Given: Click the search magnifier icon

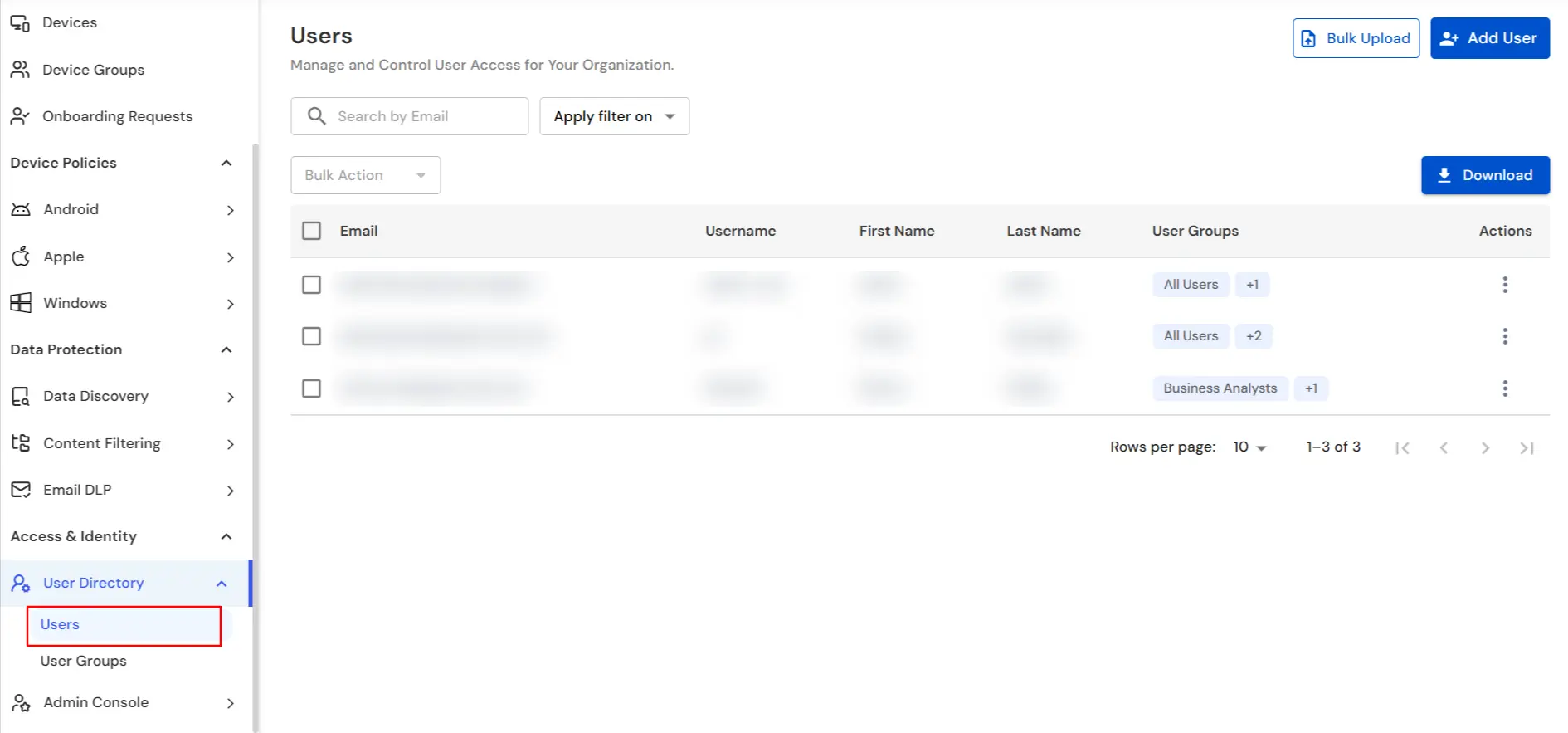Looking at the screenshot, I should tap(316, 116).
